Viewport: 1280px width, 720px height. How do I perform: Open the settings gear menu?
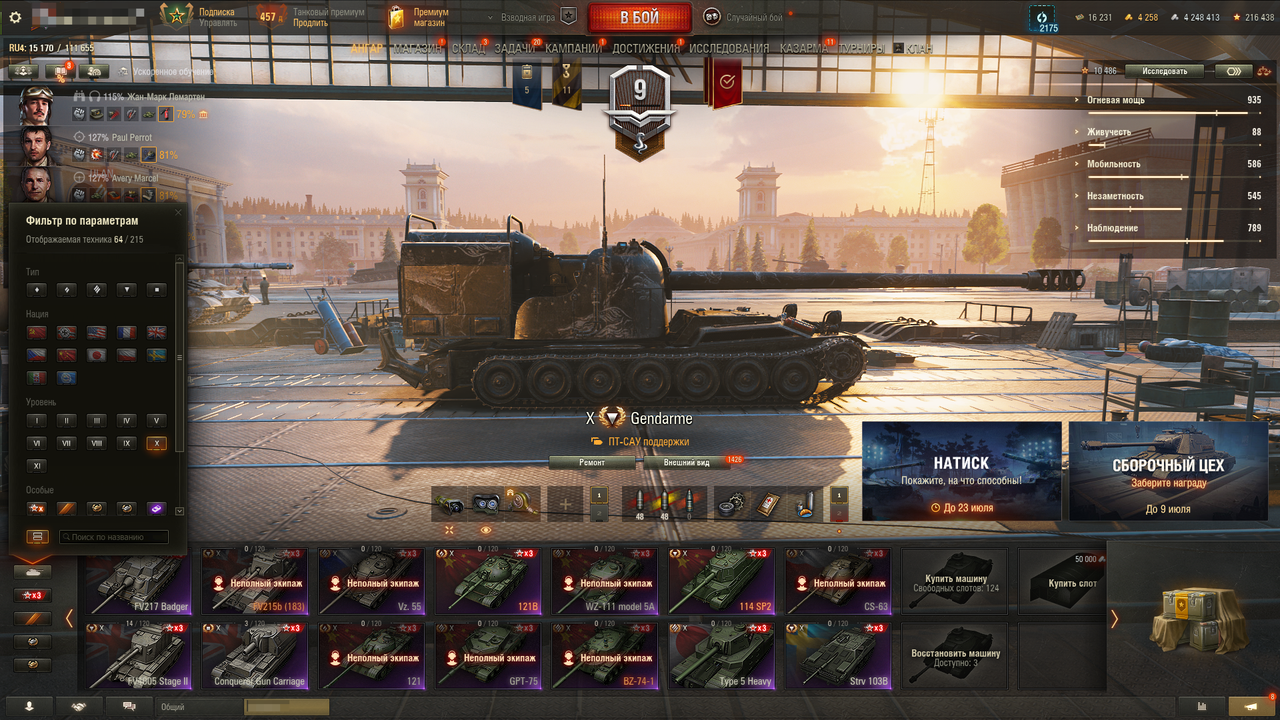(x=15, y=17)
